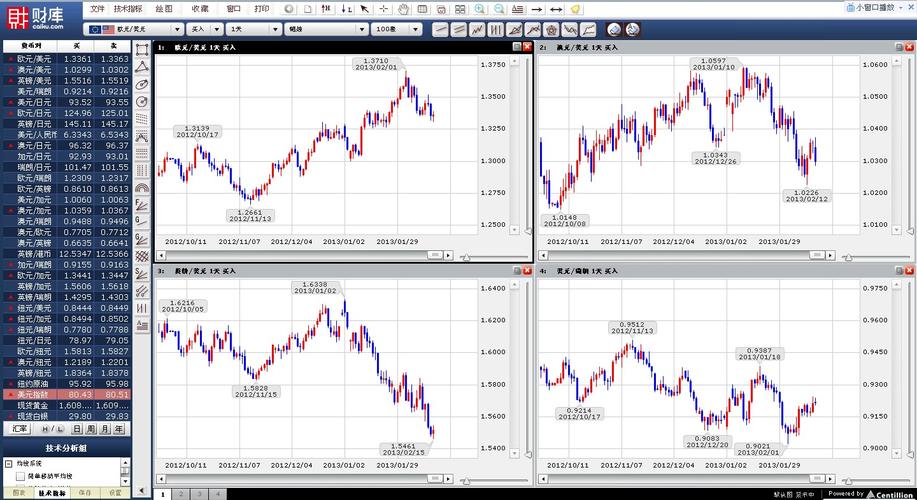Click the pentagon radar indicator icon
The width and height of the screenshot is (917, 500).
pos(551,29)
